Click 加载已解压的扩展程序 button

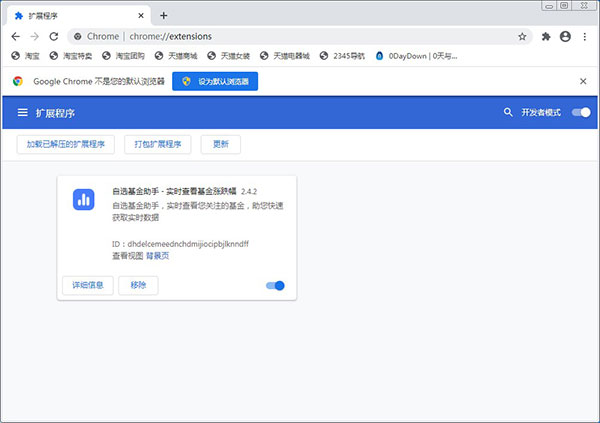click(x=65, y=144)
